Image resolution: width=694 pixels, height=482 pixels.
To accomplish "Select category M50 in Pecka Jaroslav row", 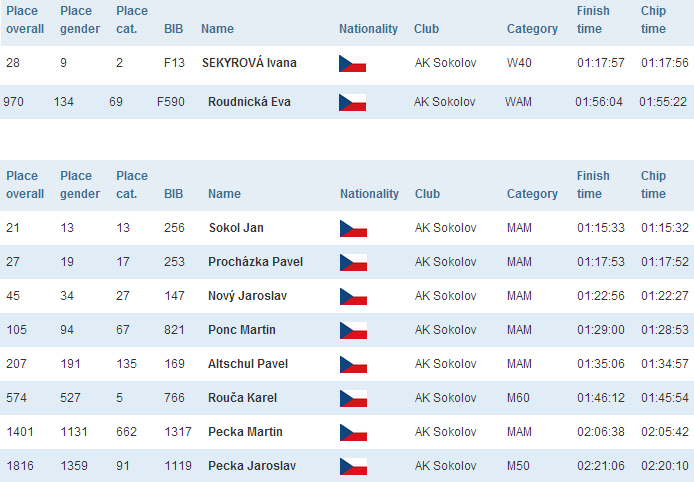I will pyautogui.click(x=518, y=466).
